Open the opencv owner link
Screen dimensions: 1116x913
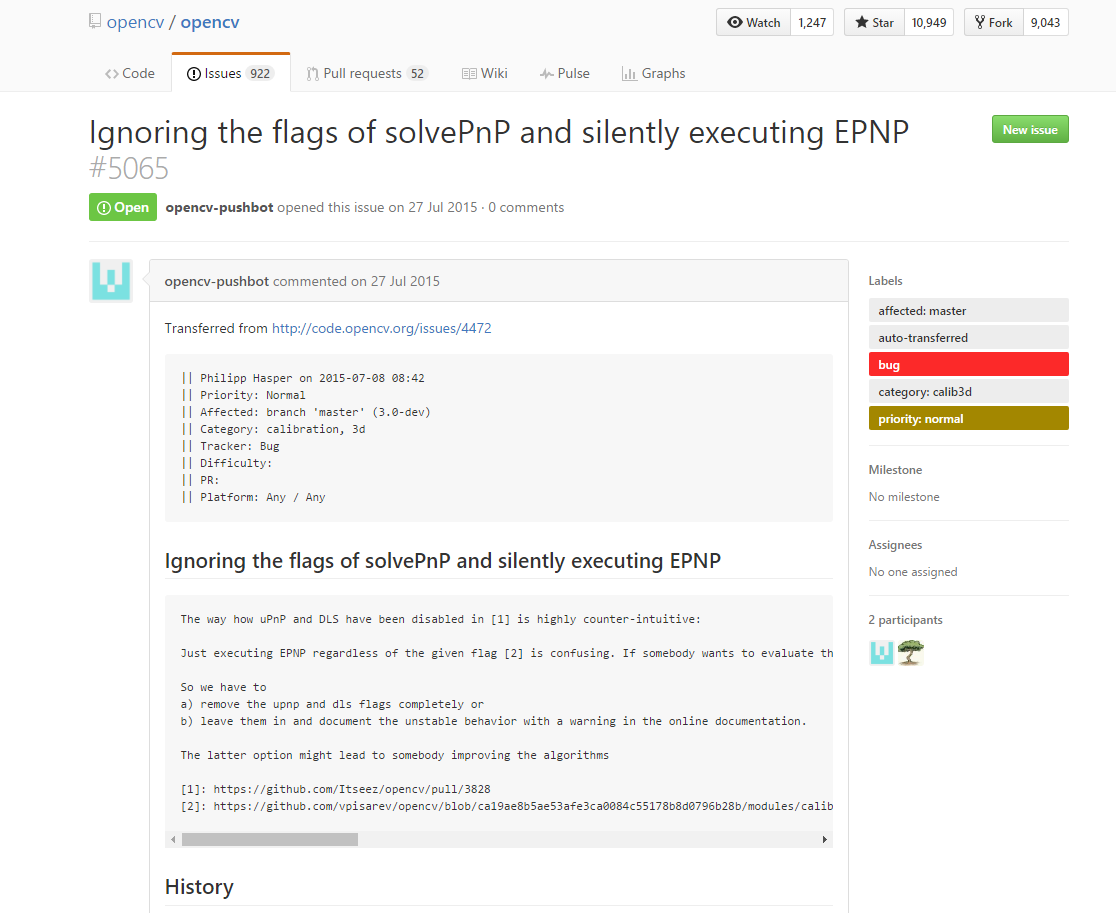click(135, 22)
